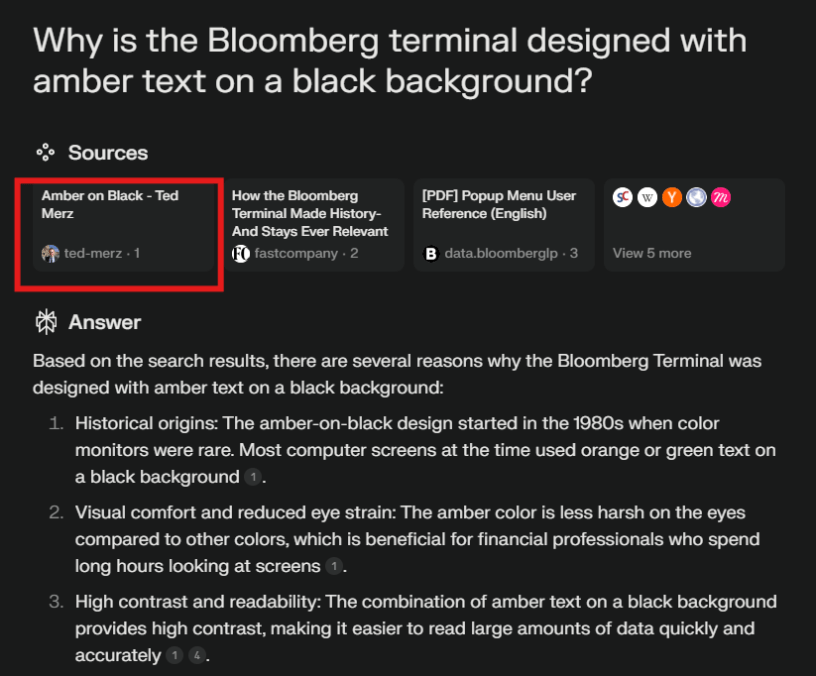The width and height of the screenshot is (816, 676).
Task: Click the first red-and-white source favicon
Action: tap(623, 198)
